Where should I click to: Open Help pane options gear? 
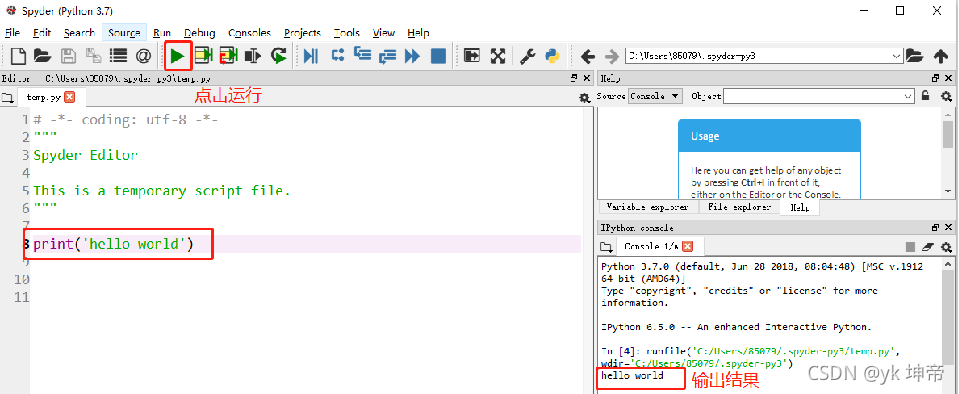tap(946, 96)
